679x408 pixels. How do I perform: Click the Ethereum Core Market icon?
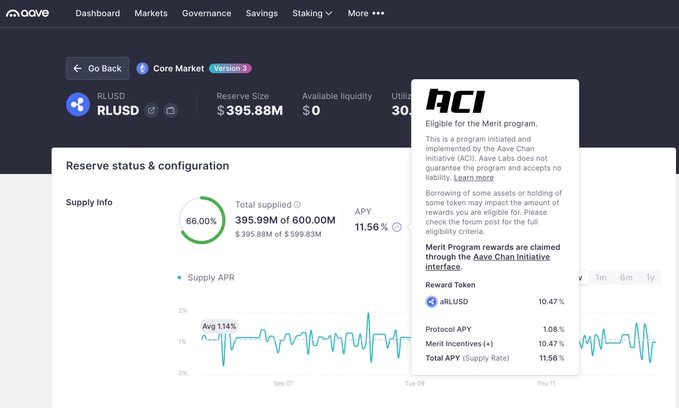click(x=143, y=68)
